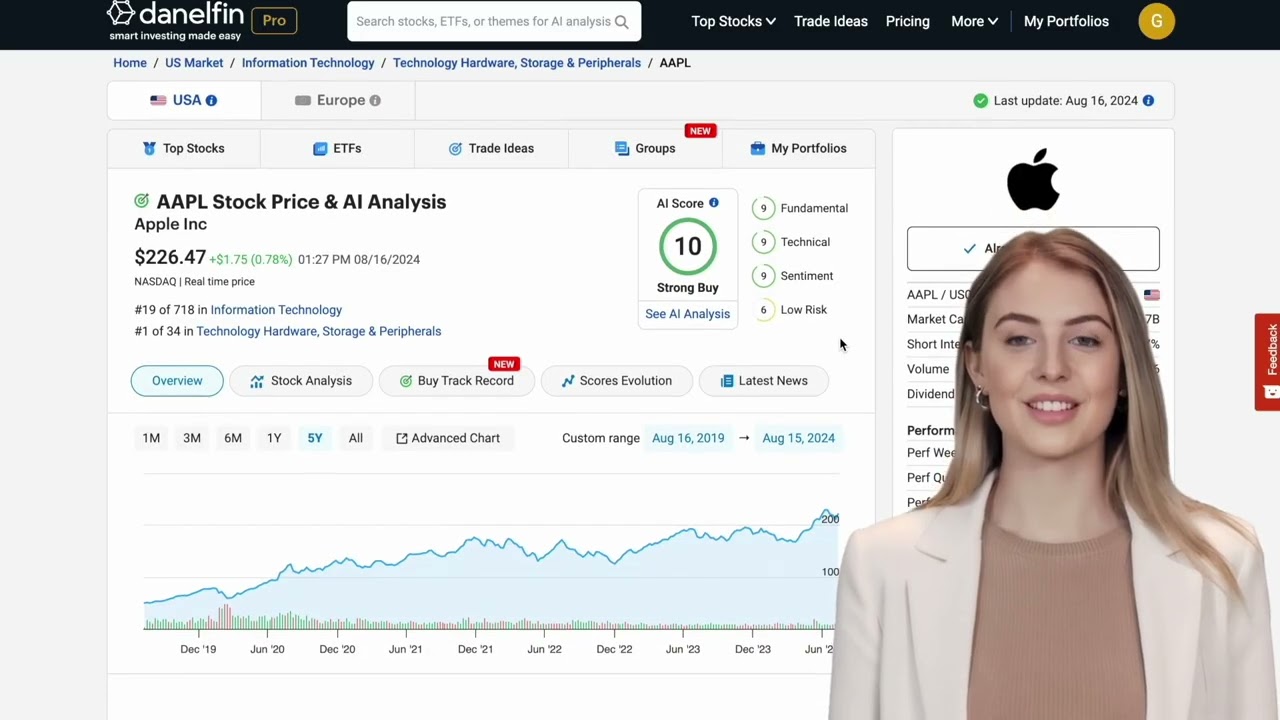
Task: Click the Fundamental score 9 badge
Action: pos(763,208)
